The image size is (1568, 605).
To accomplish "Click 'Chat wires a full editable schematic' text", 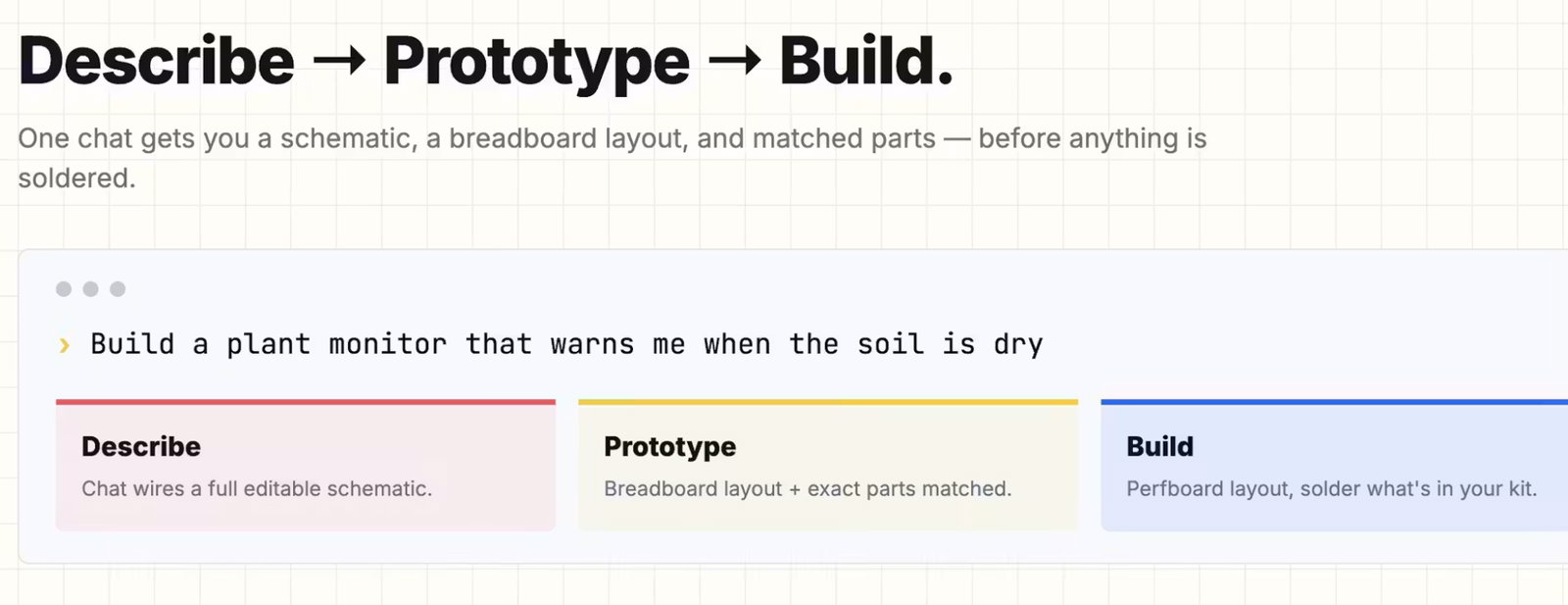I will (257, 488).
